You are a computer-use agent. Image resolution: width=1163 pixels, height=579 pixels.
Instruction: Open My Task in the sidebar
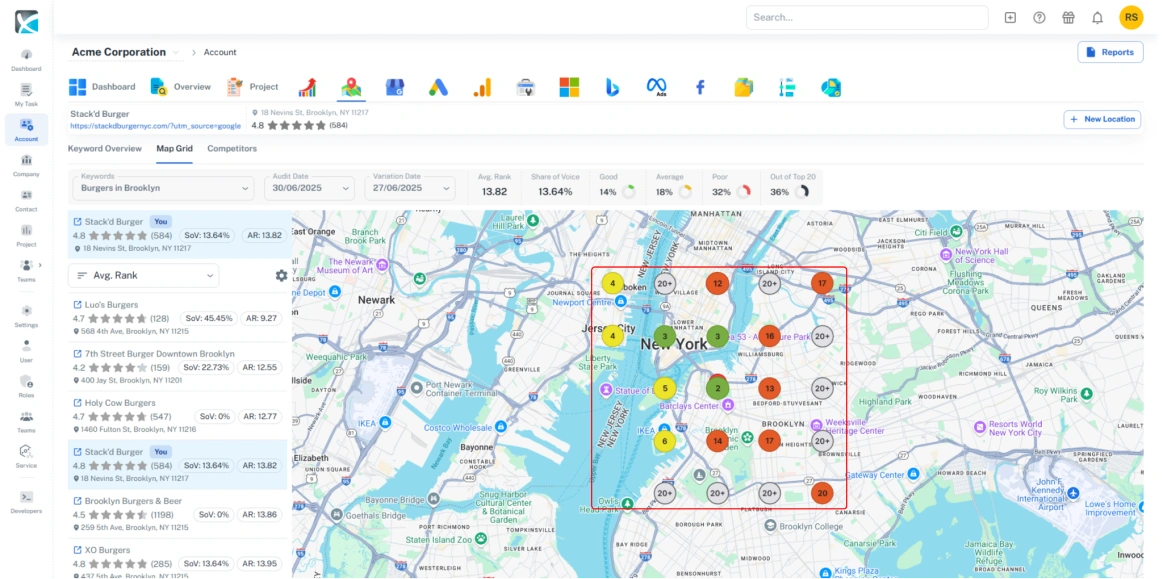tap(26, 95)
